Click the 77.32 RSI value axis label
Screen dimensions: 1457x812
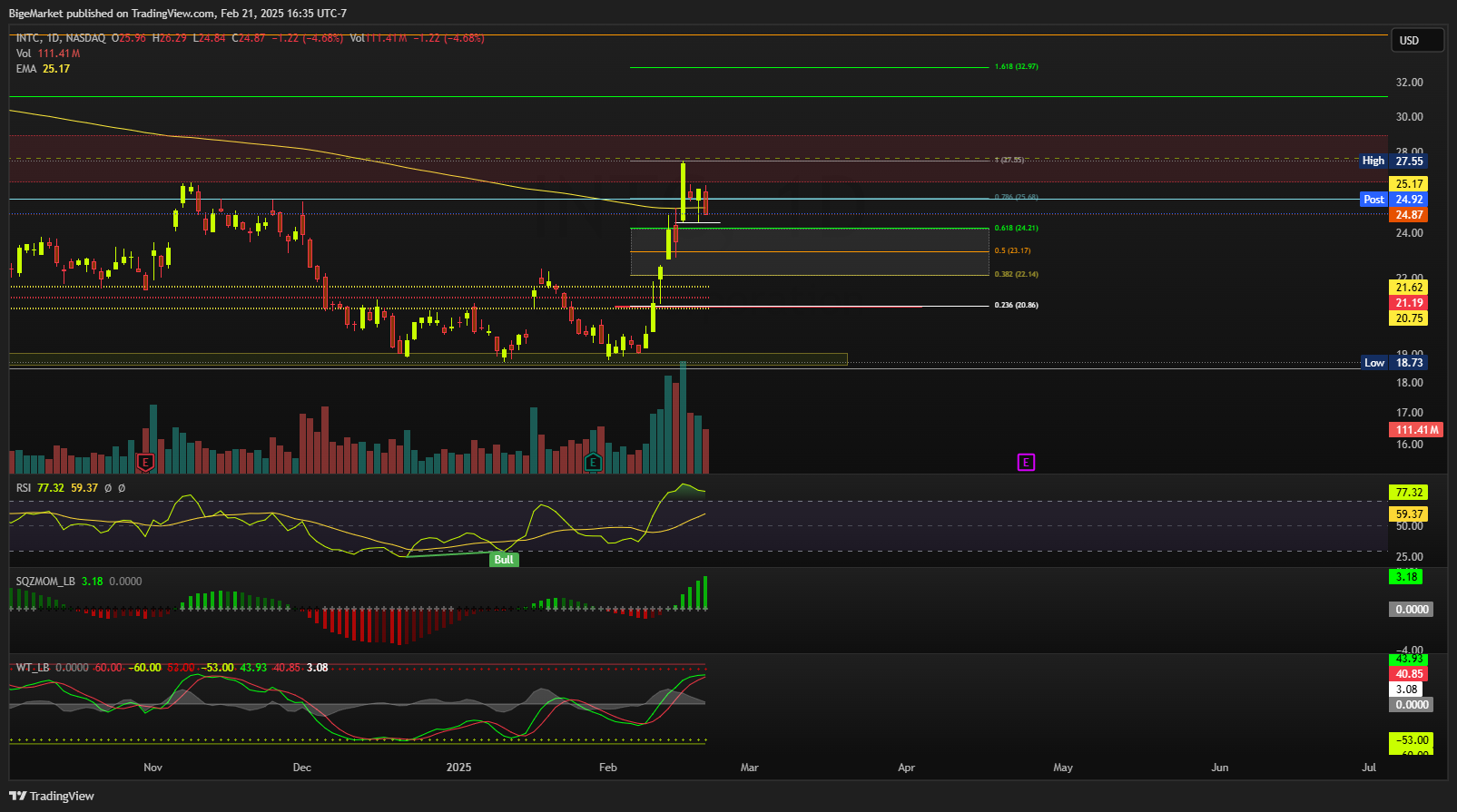tap(1409, 493)
